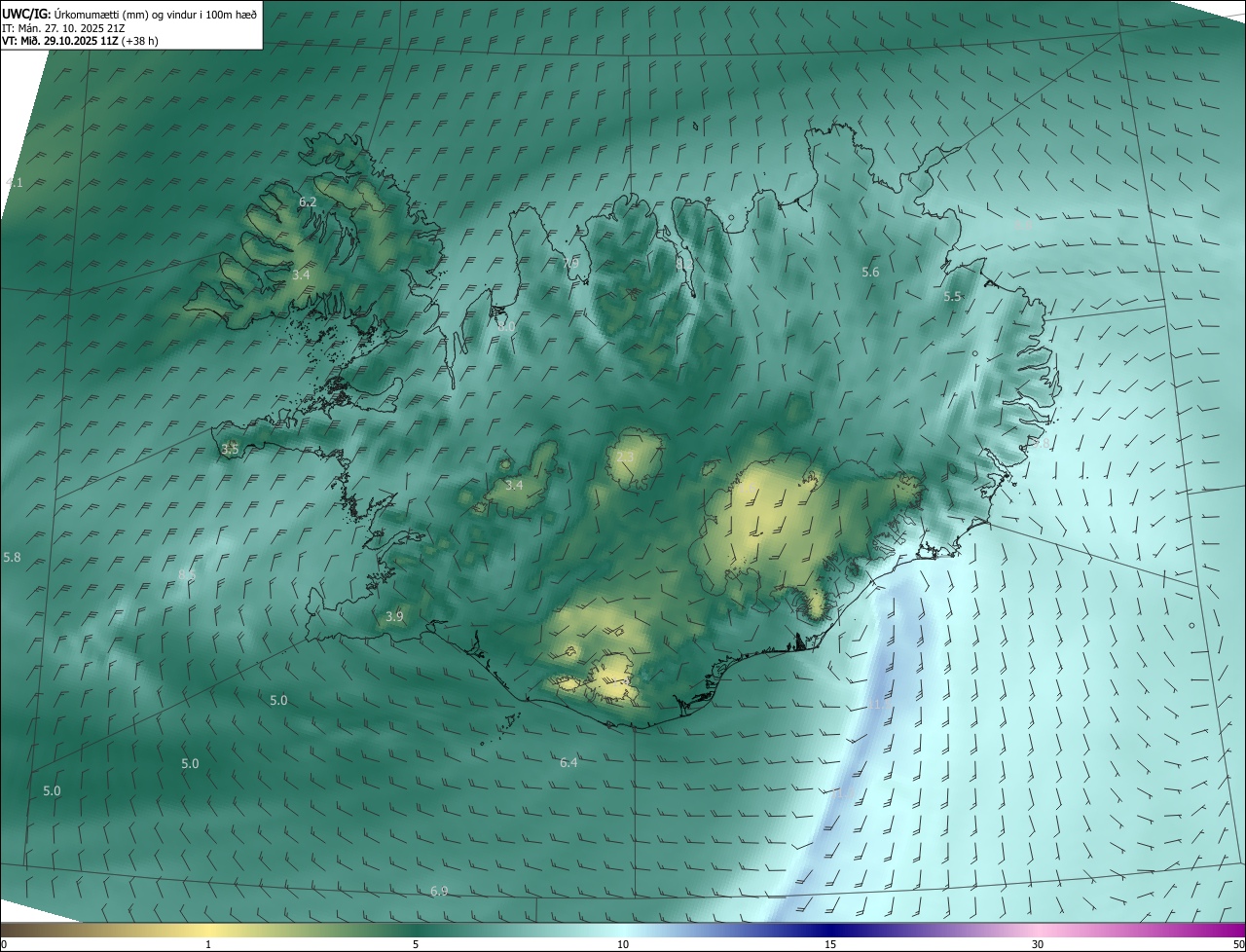The height and width of the screenshot is (952, 1246).
Task: Click the 7.9 value on the north coast
Action: pos(570,263)
